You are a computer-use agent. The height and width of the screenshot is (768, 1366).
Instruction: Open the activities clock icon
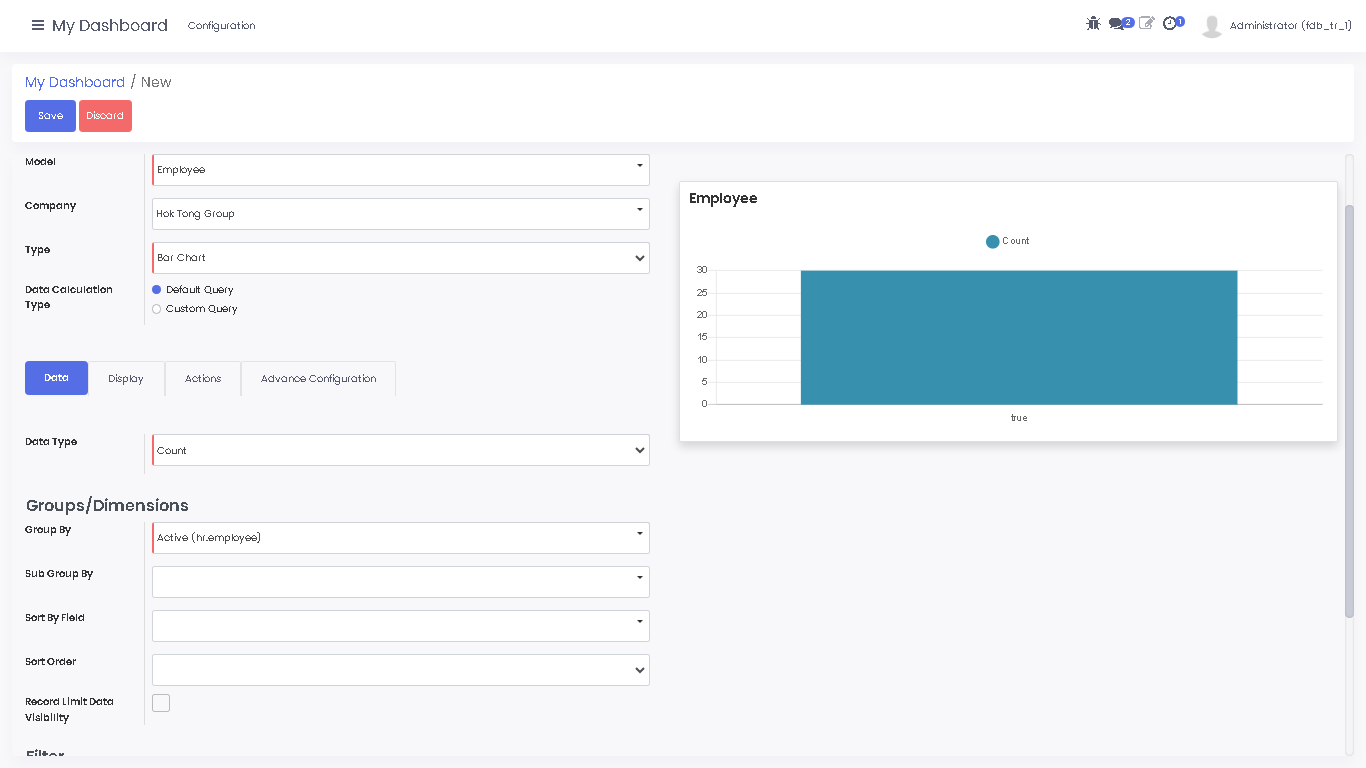(1170, 23)
